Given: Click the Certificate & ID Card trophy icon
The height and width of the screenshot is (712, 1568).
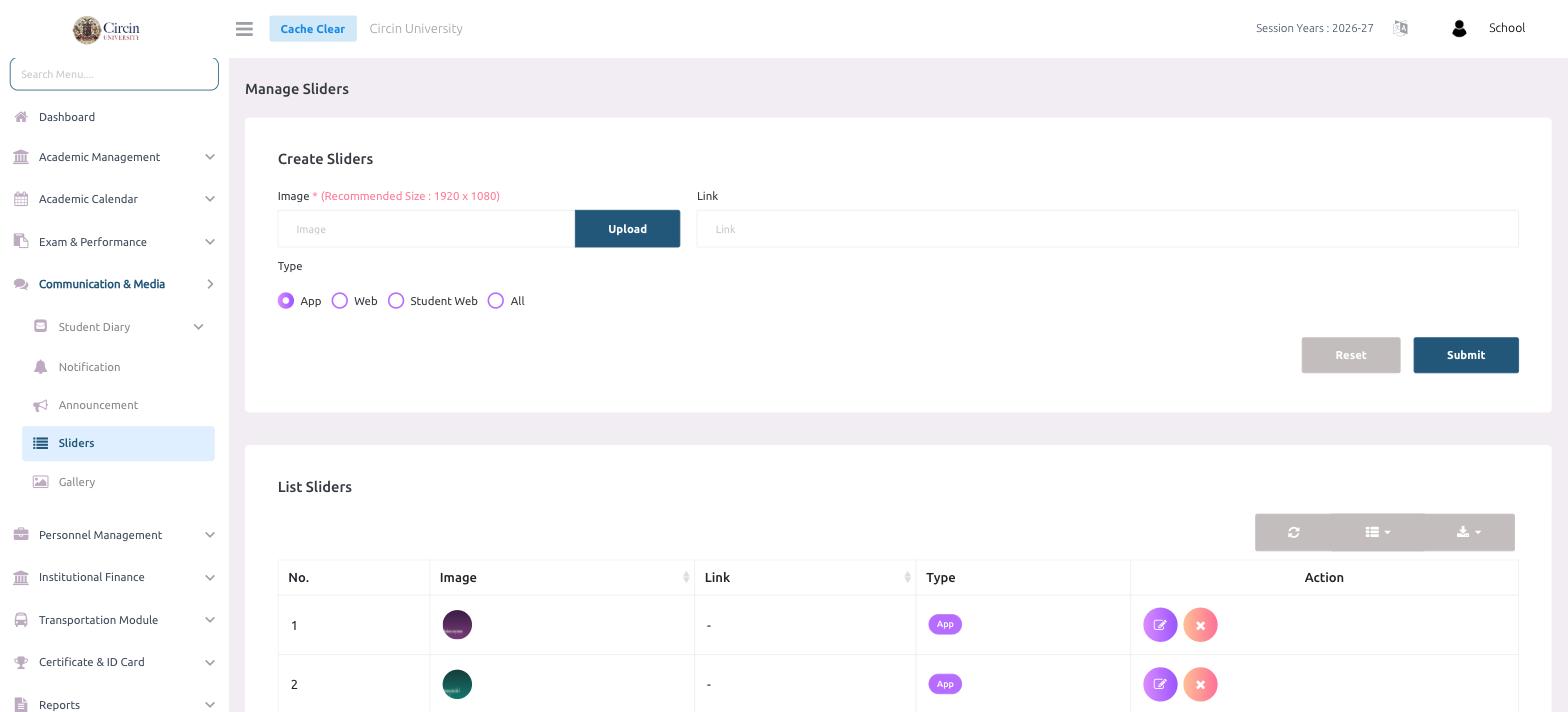Looking at the screenshot, I should 21,662.
